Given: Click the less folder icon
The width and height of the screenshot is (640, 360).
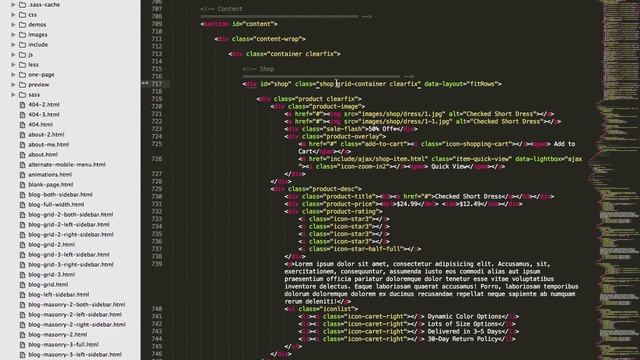Looking at the screenshot, I should pos(23,64).
